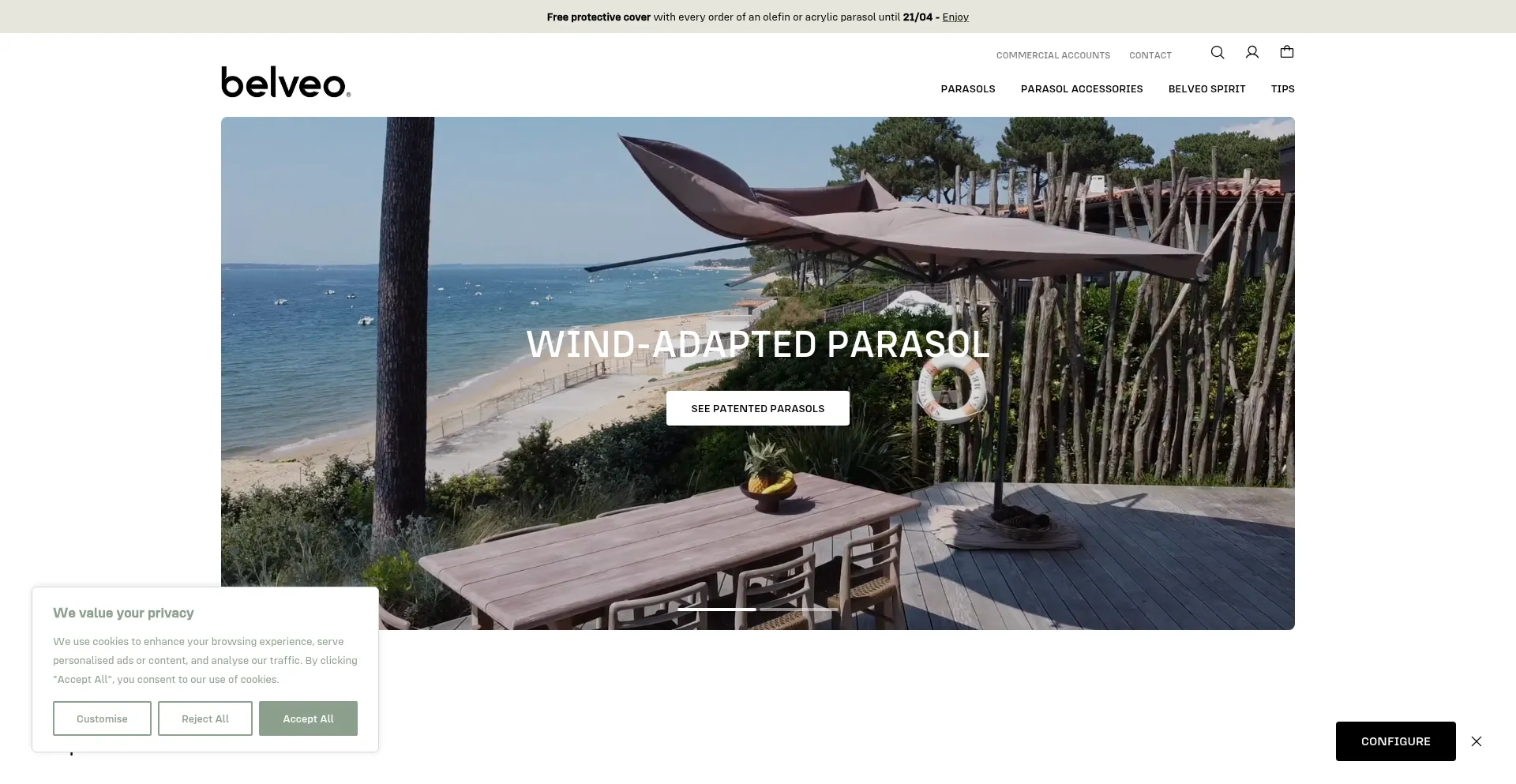The image size is (1516, 784).
Task: Click See Patented Parasols button
Action: pyautogui.click(x=758, y=408)
